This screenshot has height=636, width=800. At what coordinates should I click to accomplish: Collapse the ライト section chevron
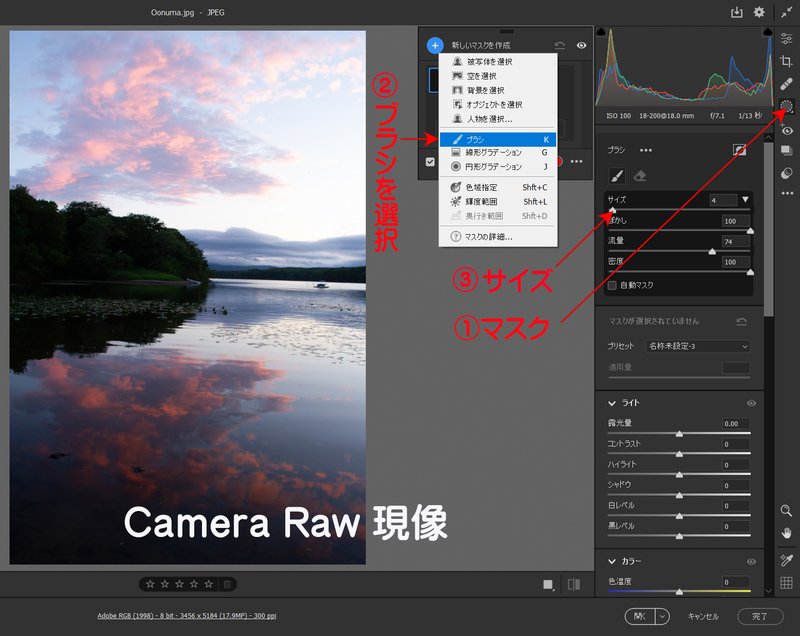pos(612,403)
